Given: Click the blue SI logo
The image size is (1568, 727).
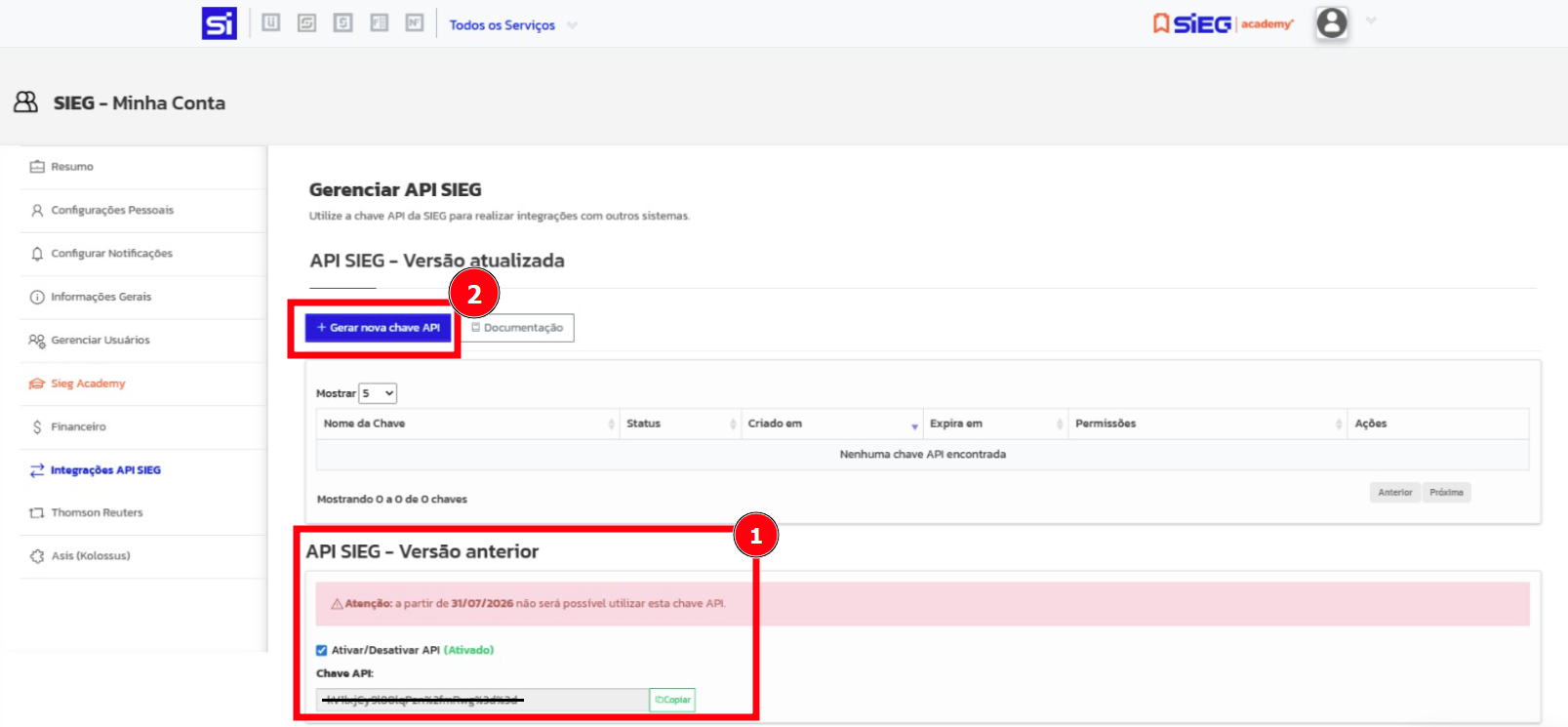Looking at the screenshot, I should (x=219, y=23).
